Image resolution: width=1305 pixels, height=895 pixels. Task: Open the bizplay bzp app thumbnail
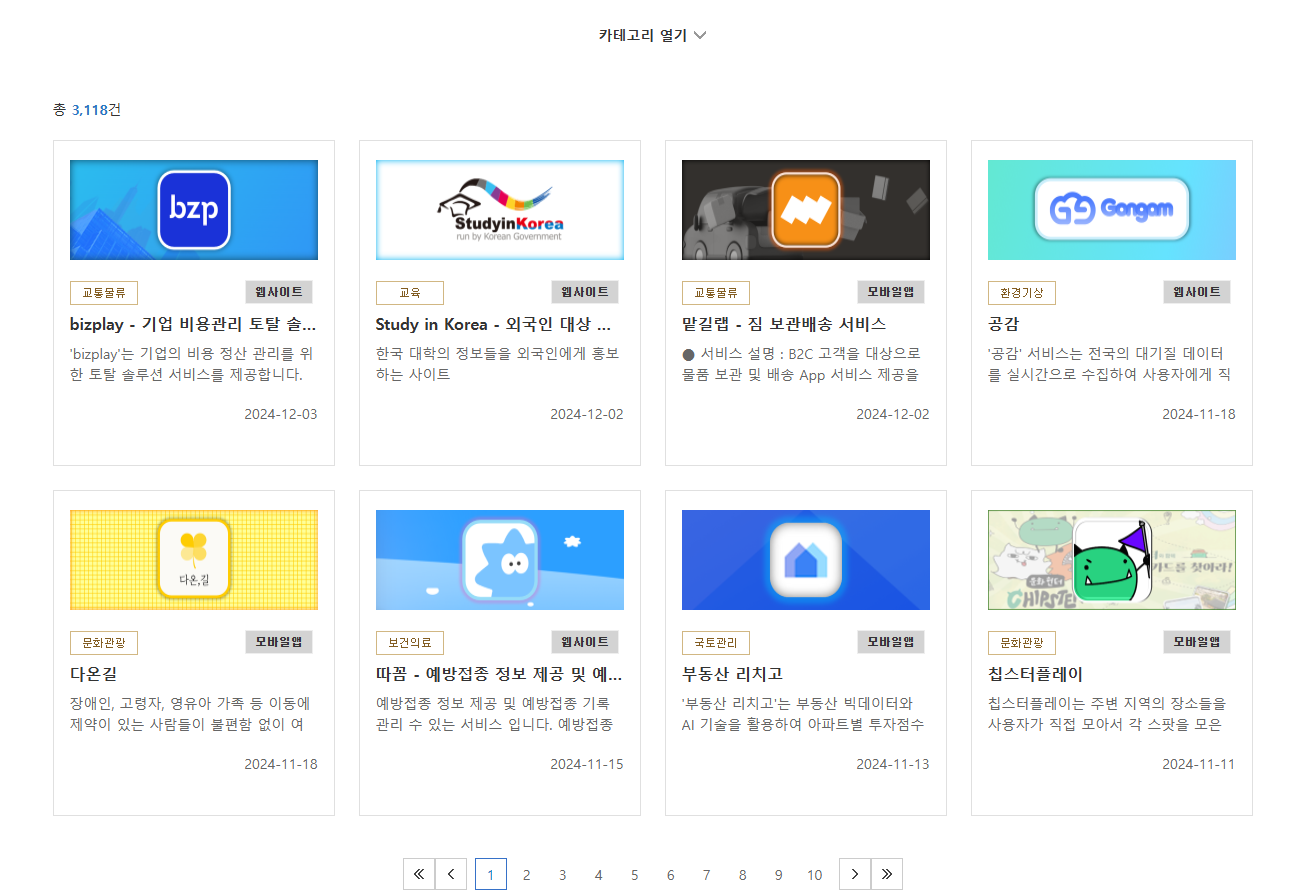(194, 210)
